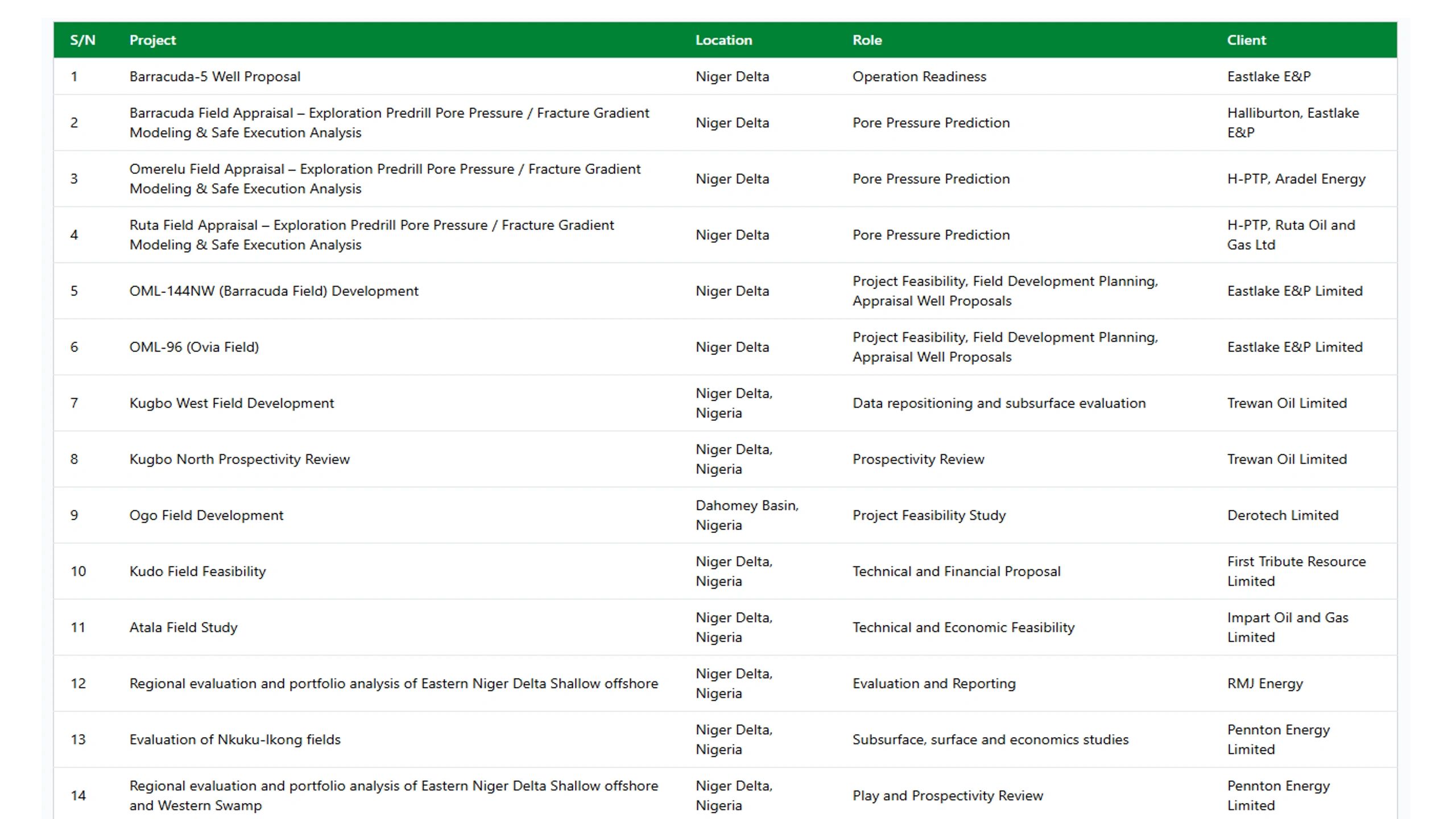1456x819 pixels.
Task: Click the RMJ Energy client cell
Action: point(1265,683)
